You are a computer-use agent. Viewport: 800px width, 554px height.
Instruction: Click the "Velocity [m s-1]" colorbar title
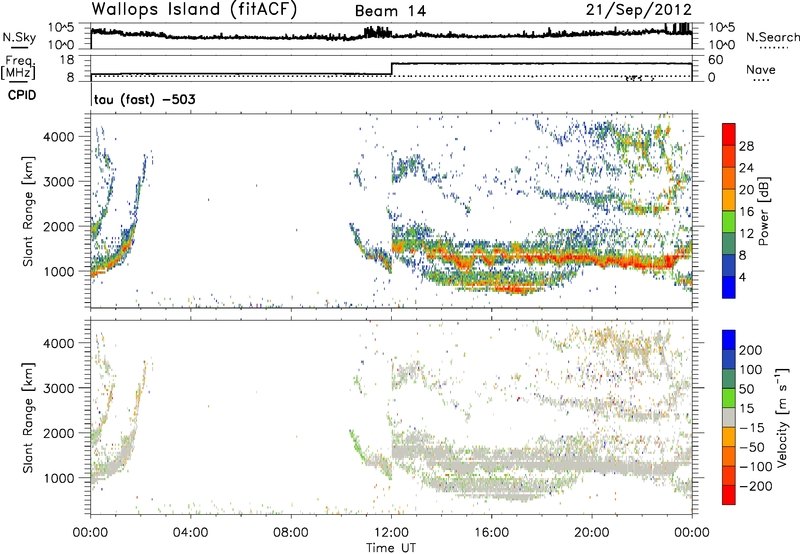click(783, 417)
